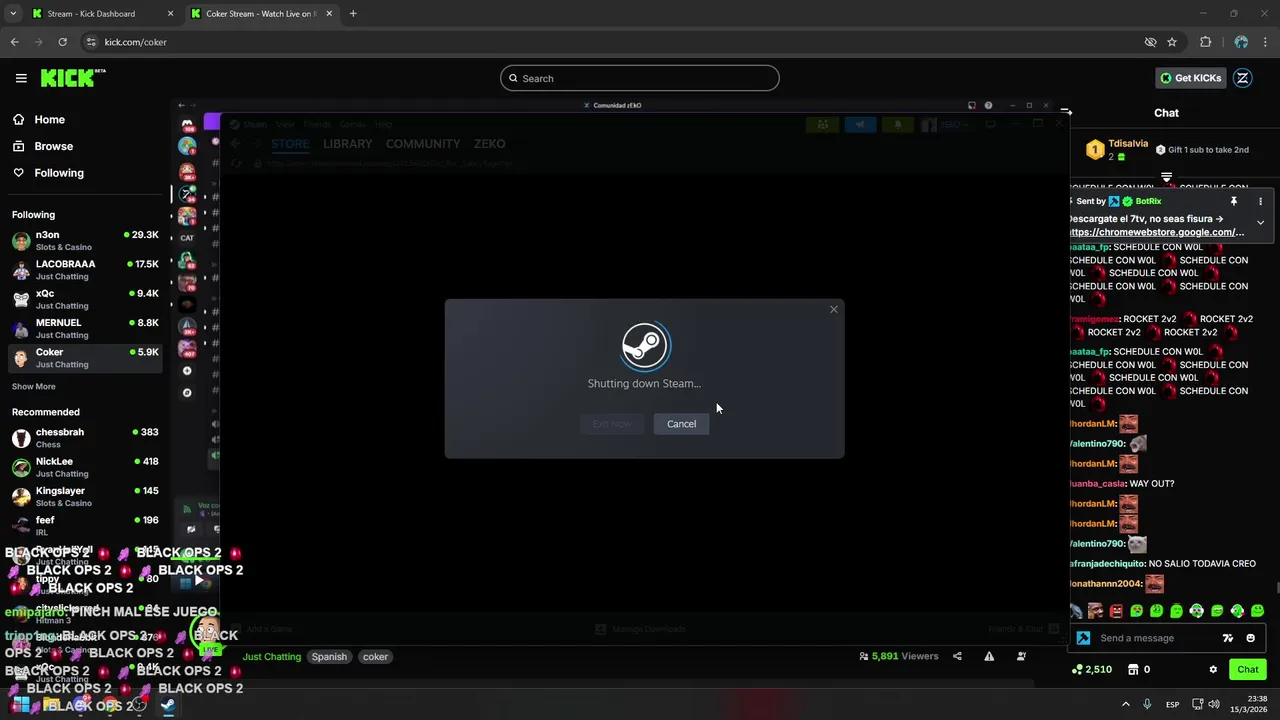Click the Get KICKs button
This screenshot has height=720, width=1280.
(1190, 78)
